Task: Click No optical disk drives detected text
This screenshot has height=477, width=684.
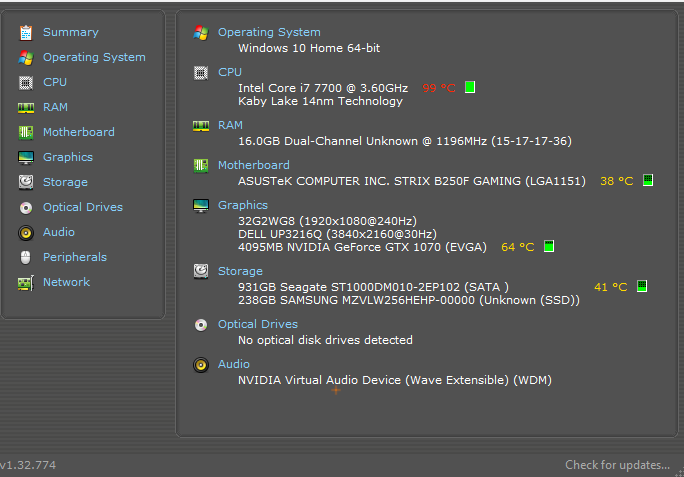Action: coord(325,340)
